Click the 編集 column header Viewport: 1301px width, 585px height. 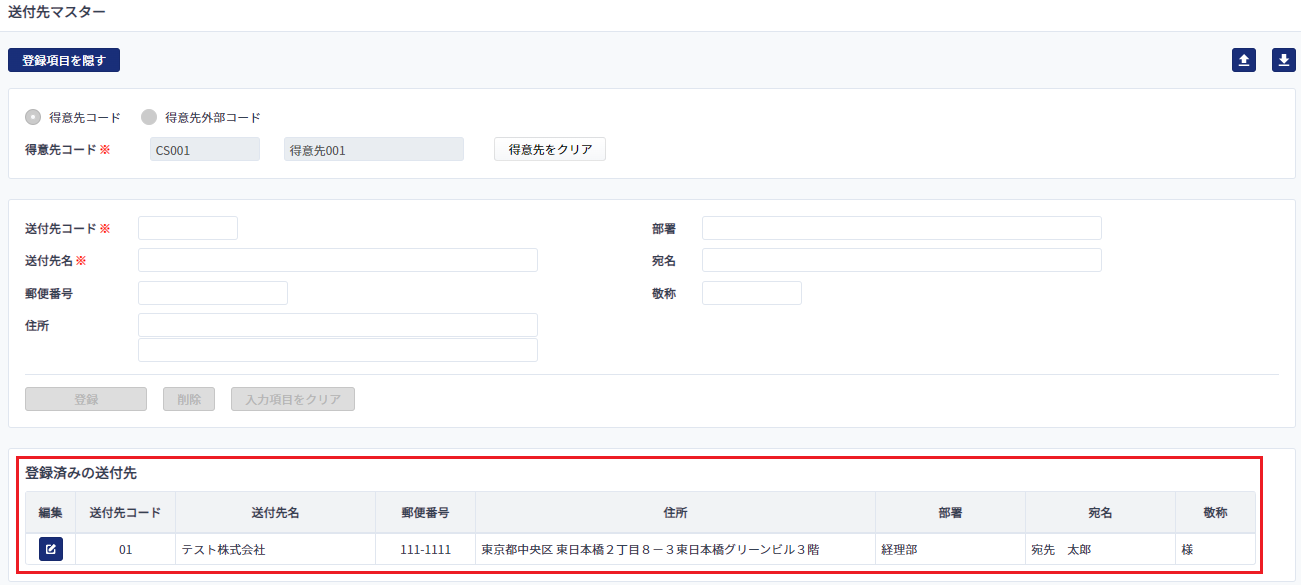pos(51,512)
